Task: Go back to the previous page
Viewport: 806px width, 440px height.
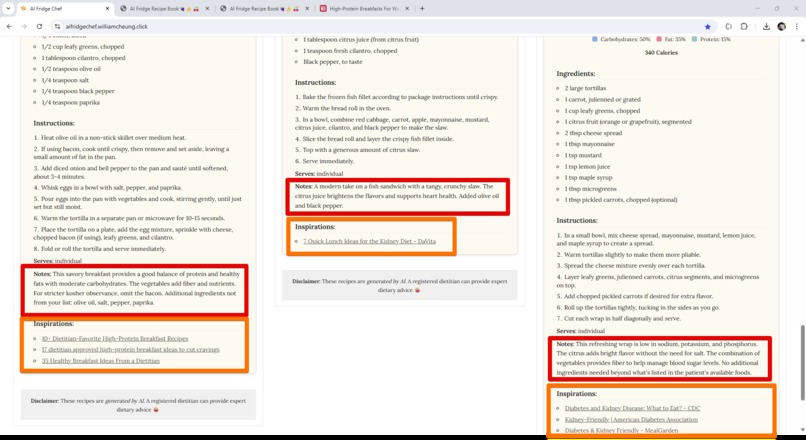Action: (9, 27)
